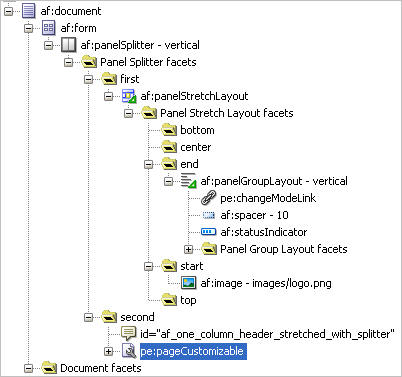This screenshot has width=402, height=377.
Task: Click the bottom facet folder icon
Action: pos(169,130)
